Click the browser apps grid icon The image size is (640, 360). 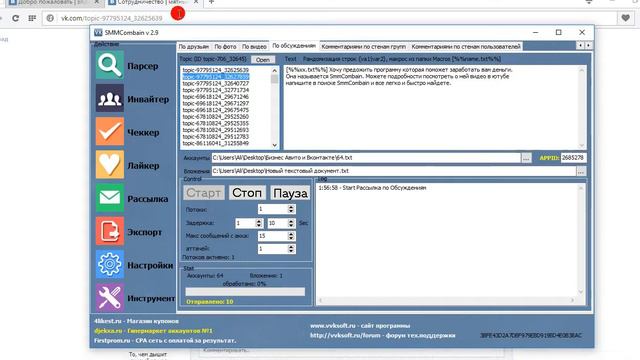(x=32, y=18)
